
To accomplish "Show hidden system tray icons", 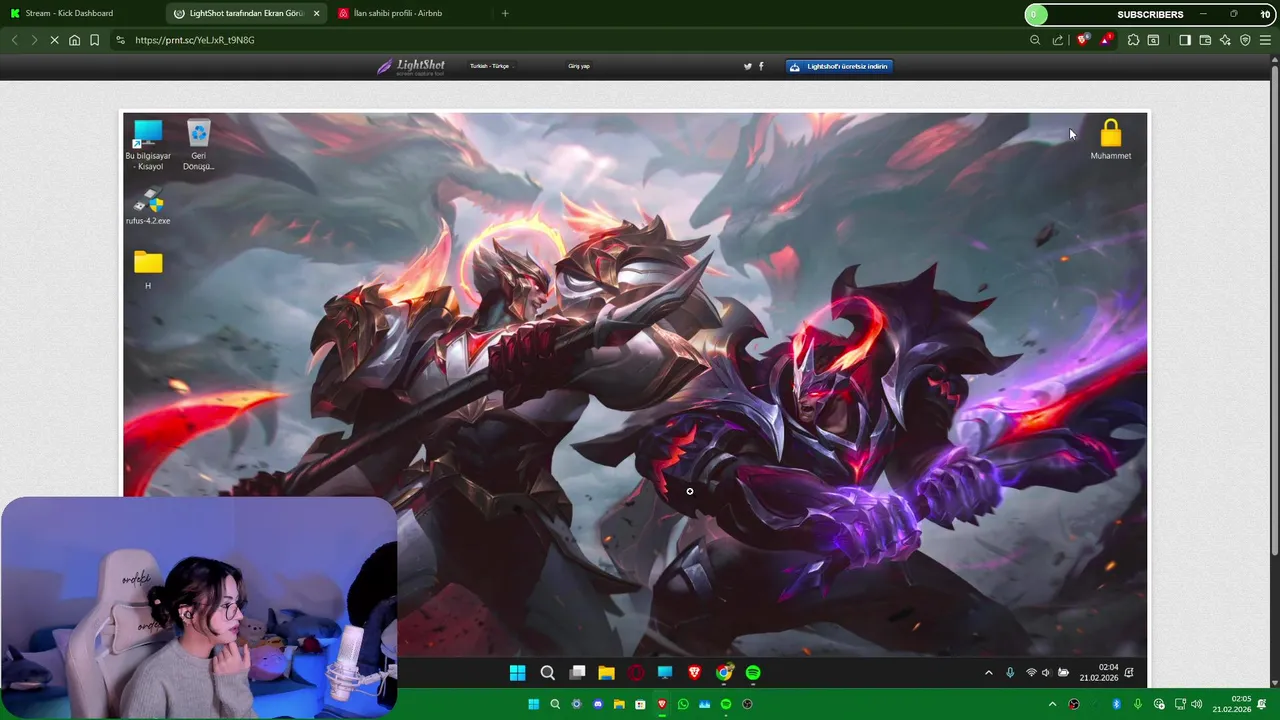I will point(1052,704).
